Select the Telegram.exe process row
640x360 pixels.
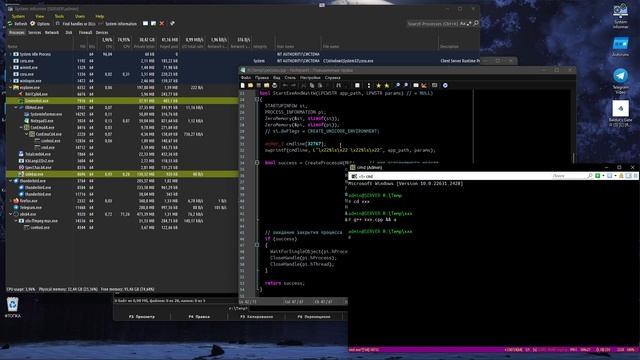122,207
